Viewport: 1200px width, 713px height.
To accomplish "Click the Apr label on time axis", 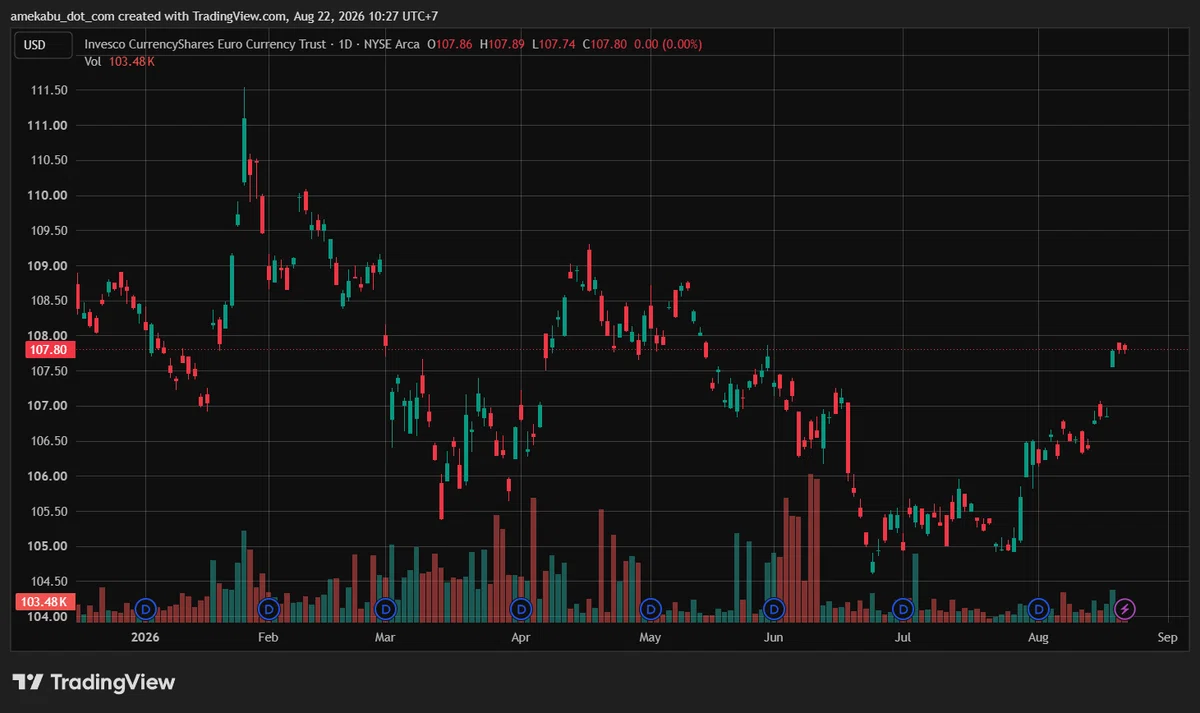I will [520, 637].
